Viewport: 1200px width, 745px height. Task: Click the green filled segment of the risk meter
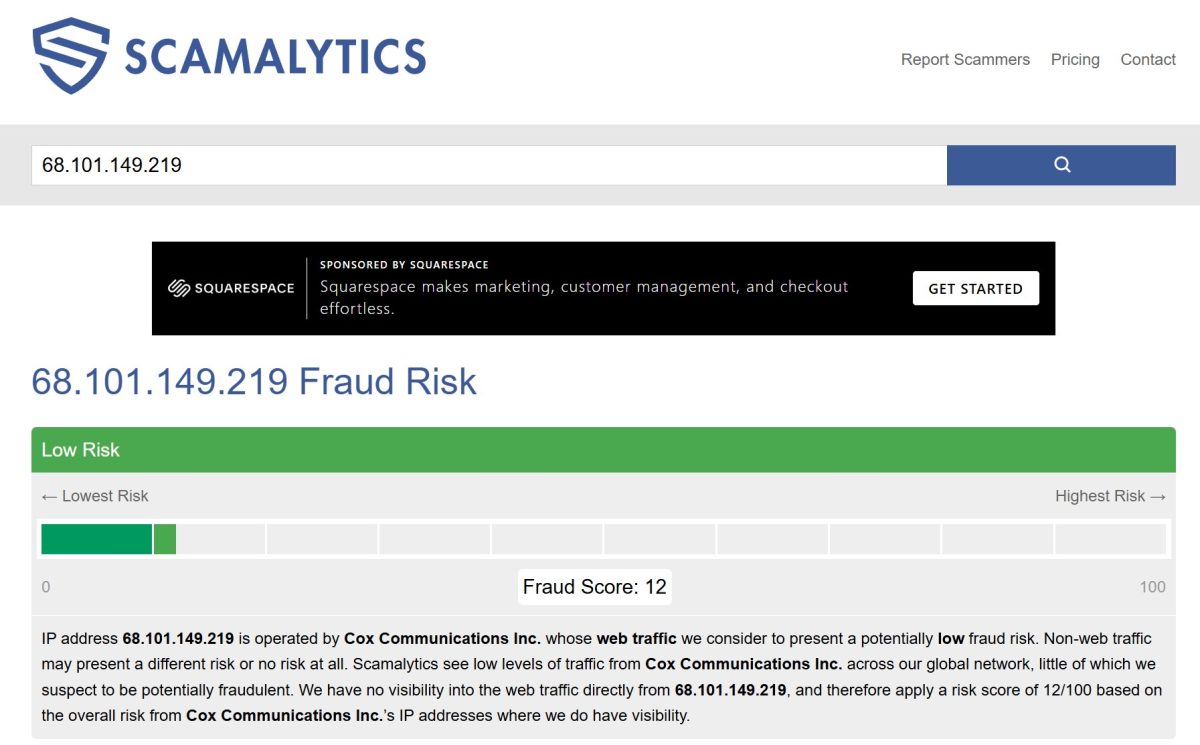(97, 539)
